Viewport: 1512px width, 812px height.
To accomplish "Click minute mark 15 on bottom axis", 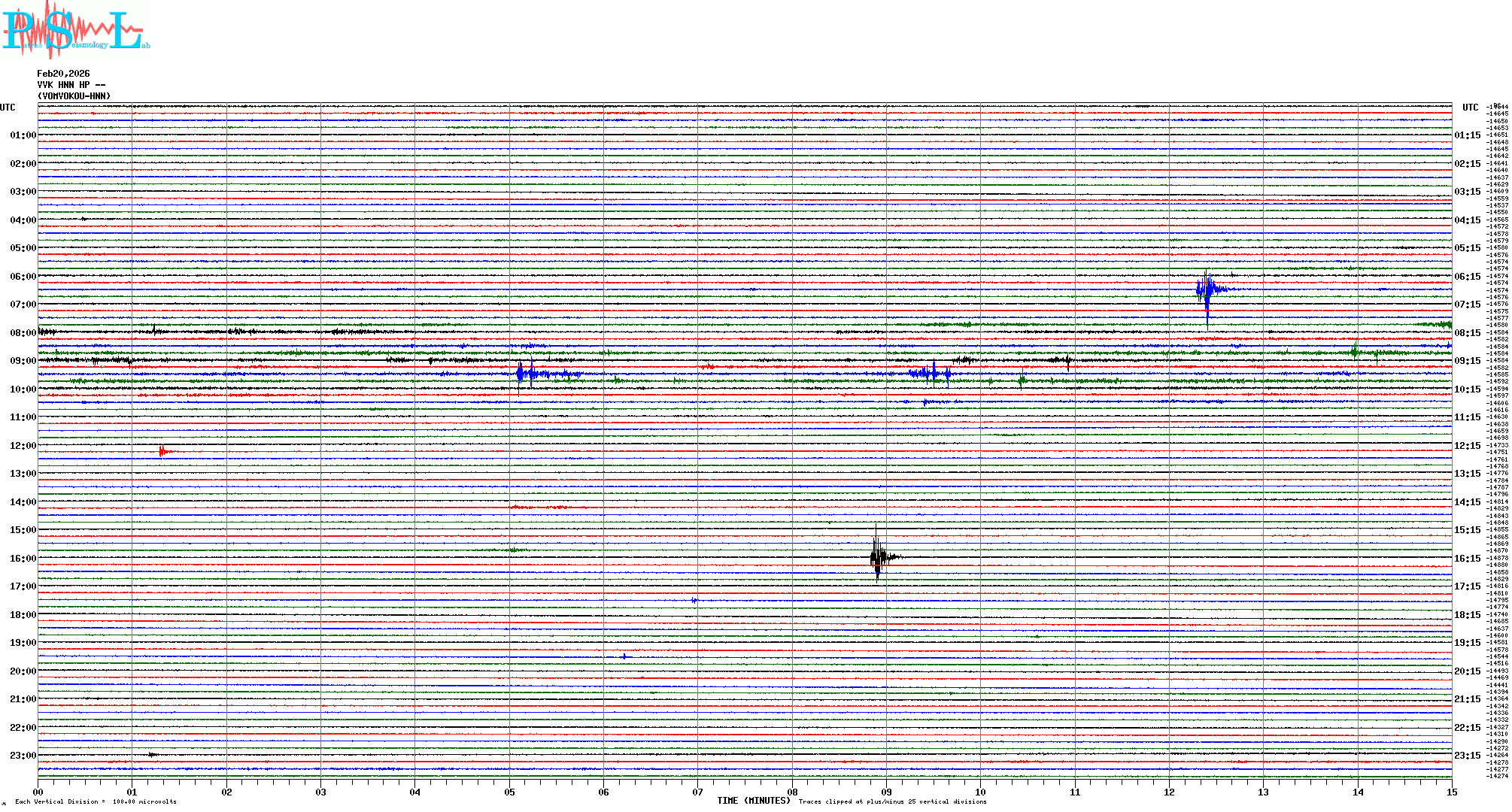I will (1451, 792).
